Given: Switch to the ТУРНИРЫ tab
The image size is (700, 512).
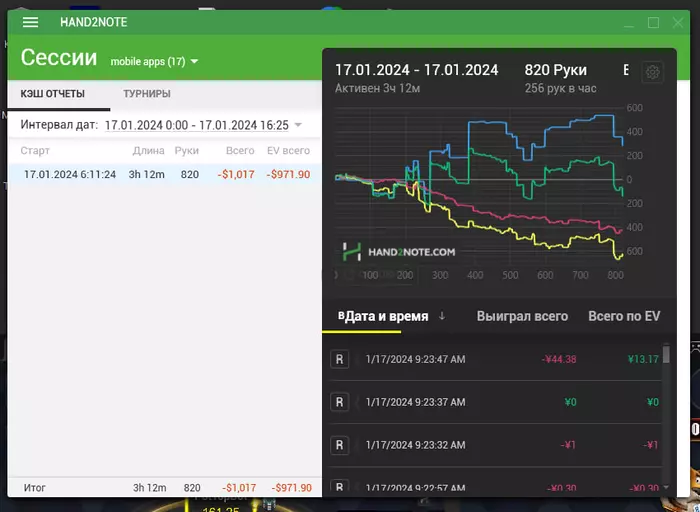Looking at the screenshot, I should point(147,94).
